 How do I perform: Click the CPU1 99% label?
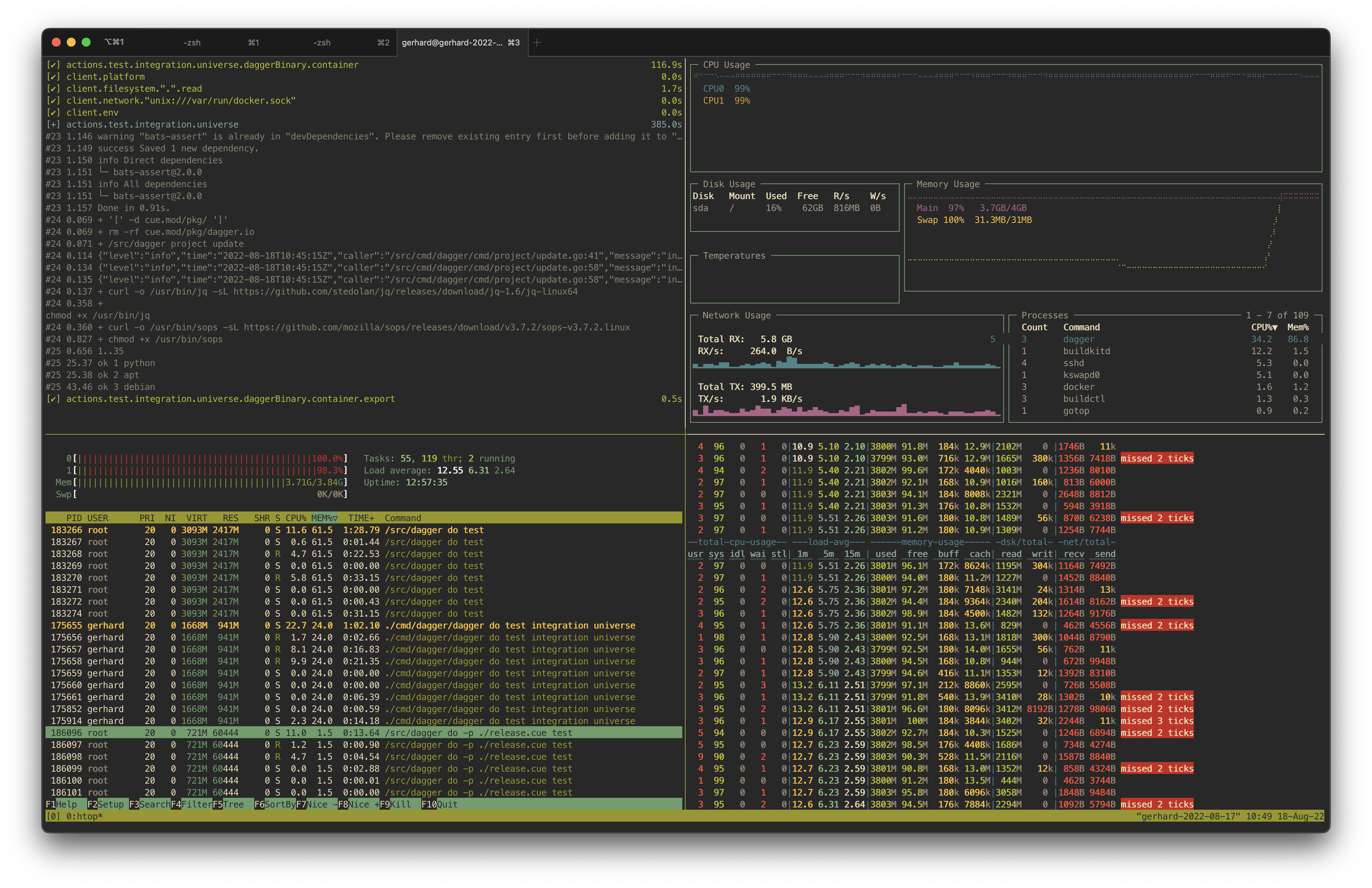[x=726, y=100]
